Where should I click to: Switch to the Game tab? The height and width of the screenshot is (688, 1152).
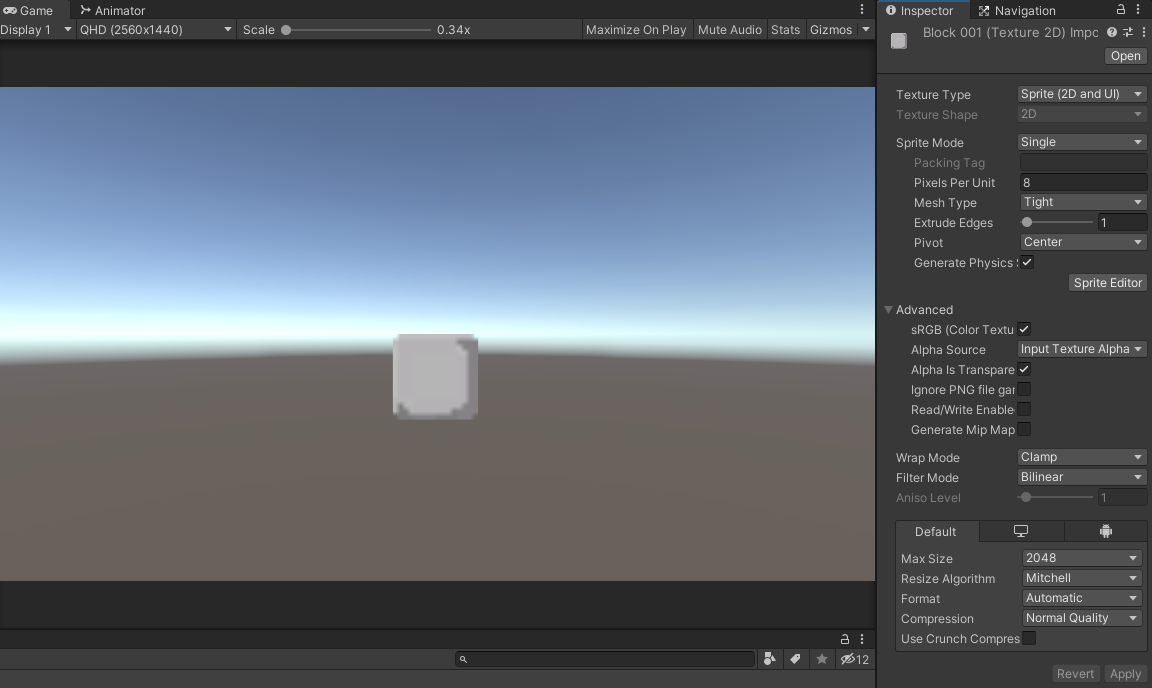[x=28, y=10]
